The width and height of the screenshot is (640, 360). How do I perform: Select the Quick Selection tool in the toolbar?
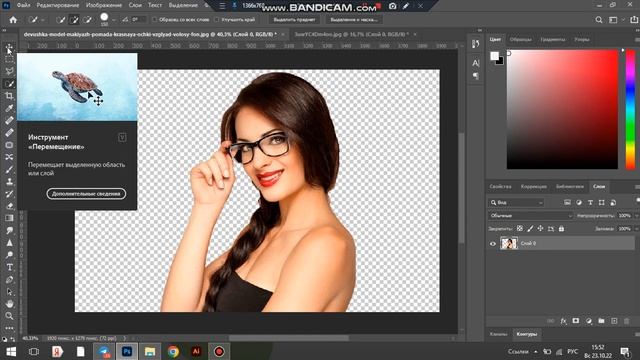pyautogui.click(x=9, y=84)
